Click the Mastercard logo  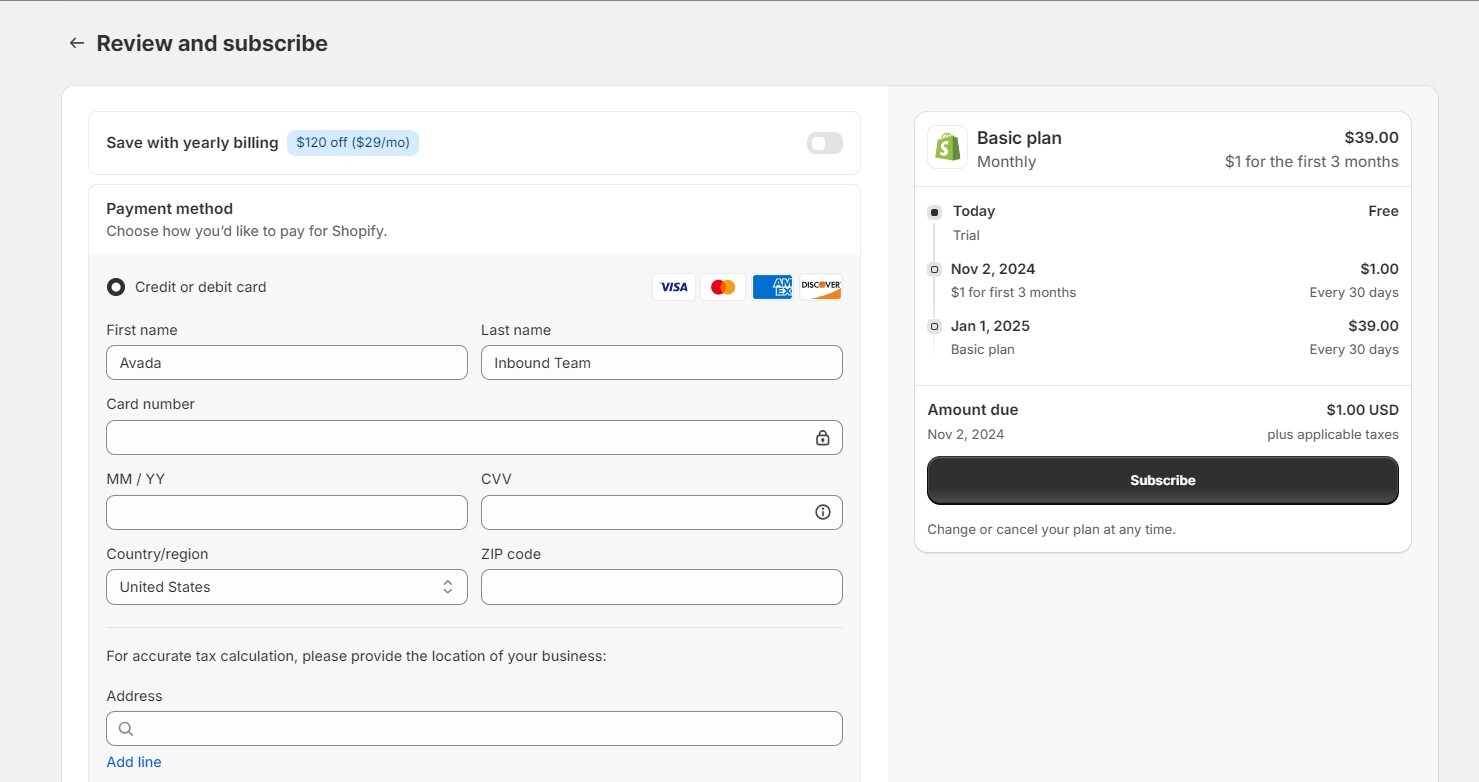[x=723, y=287]
